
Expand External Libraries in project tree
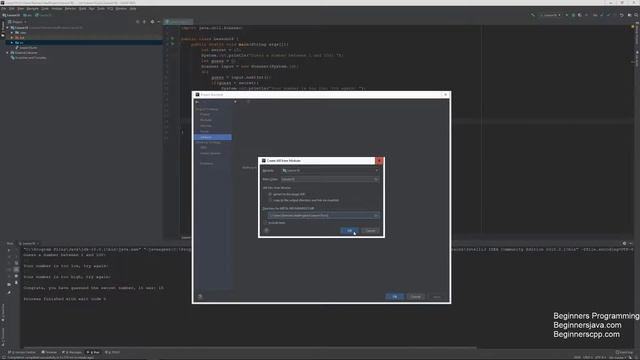point(7,53)
